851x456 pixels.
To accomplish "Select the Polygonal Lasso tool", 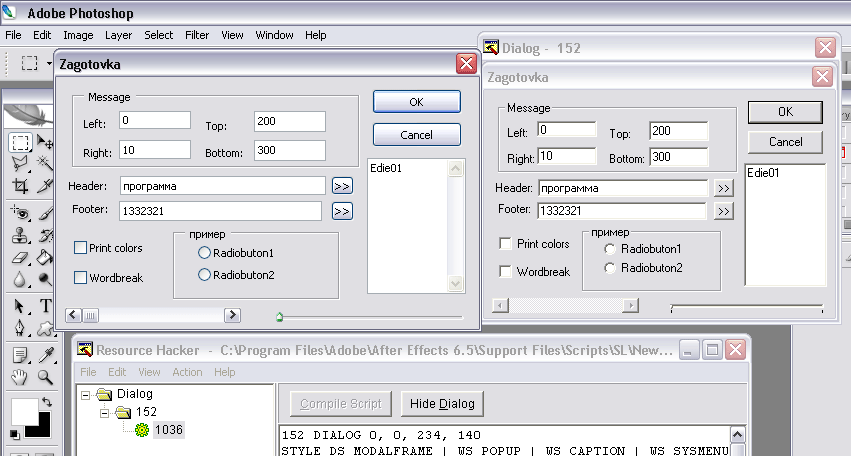I will [x=20, y=163].
